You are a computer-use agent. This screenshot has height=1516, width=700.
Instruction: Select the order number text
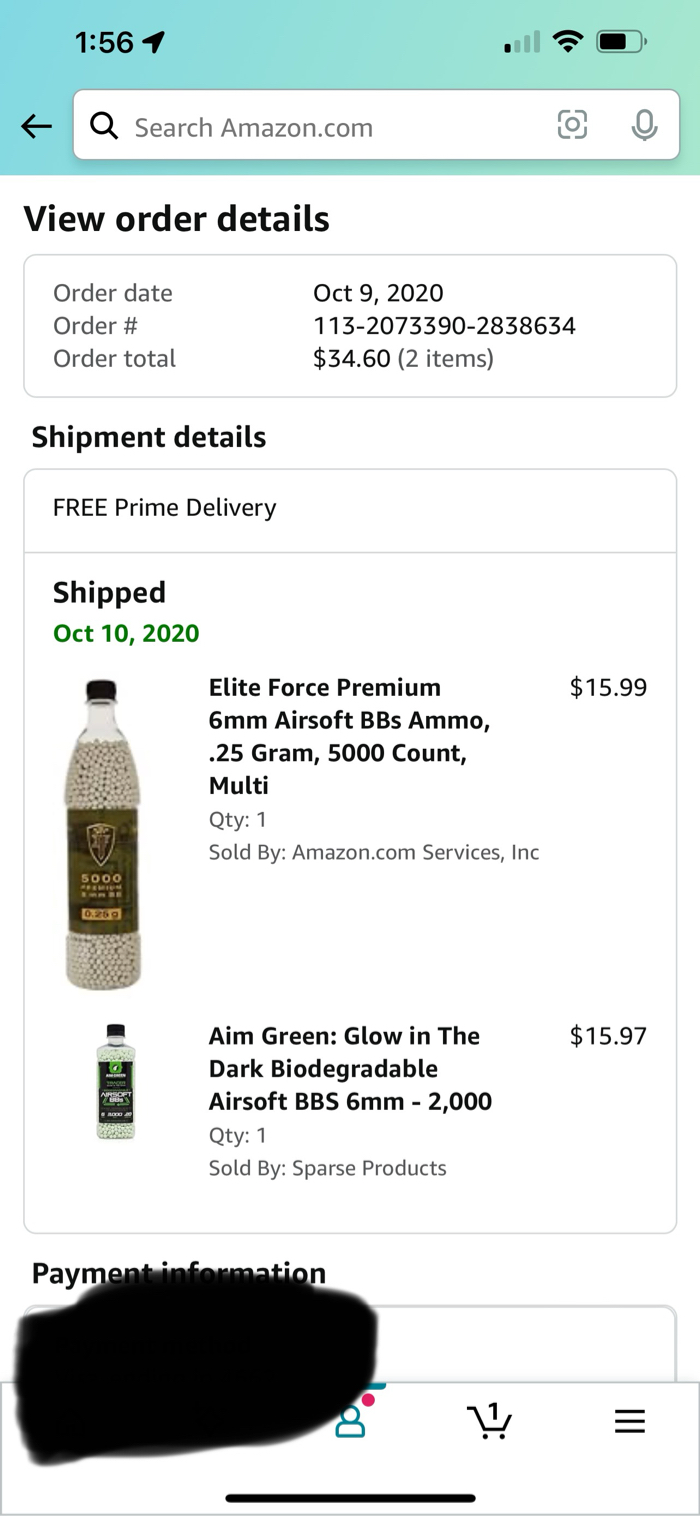[444, 326]
